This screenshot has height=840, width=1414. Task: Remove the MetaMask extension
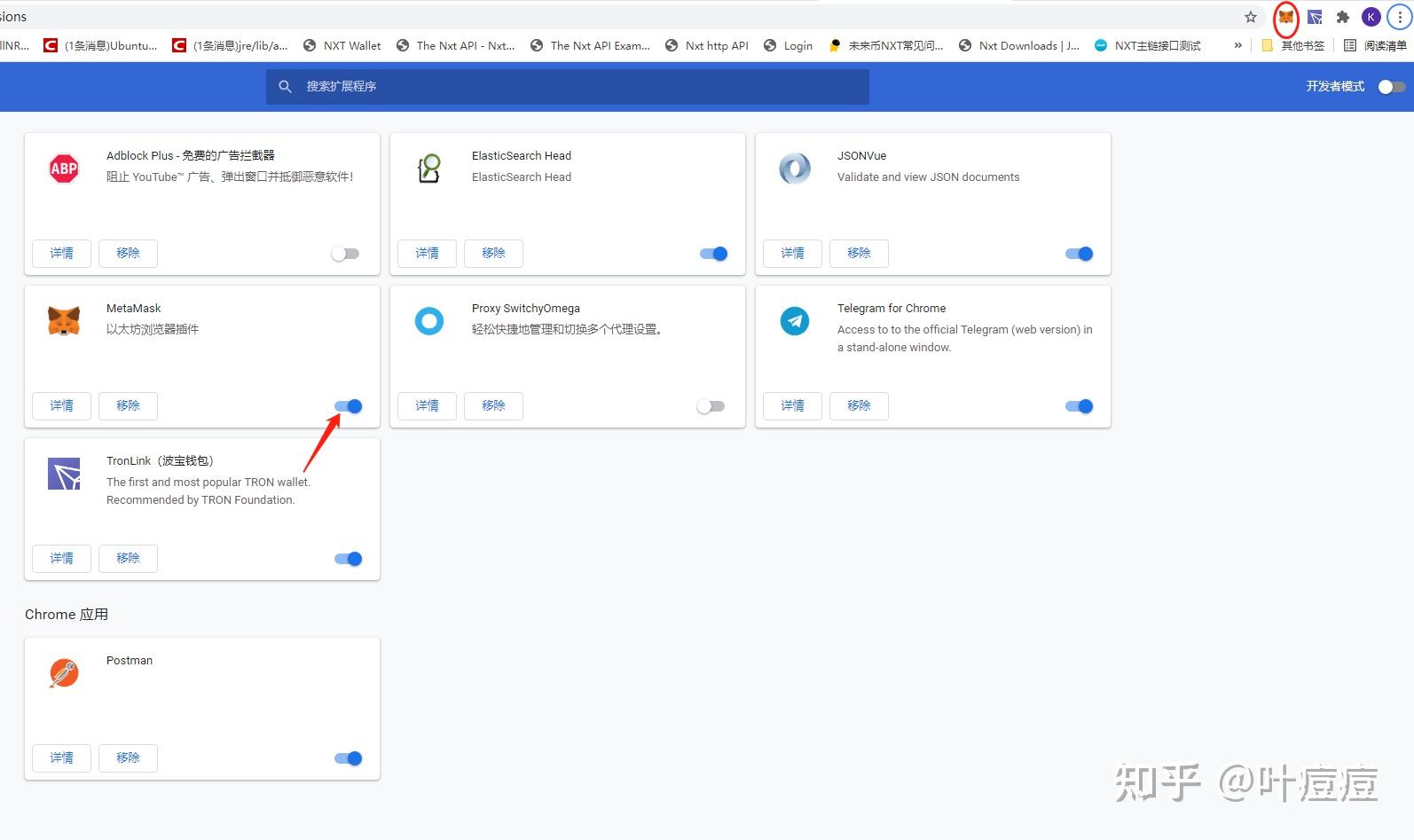tap(128, 406)
